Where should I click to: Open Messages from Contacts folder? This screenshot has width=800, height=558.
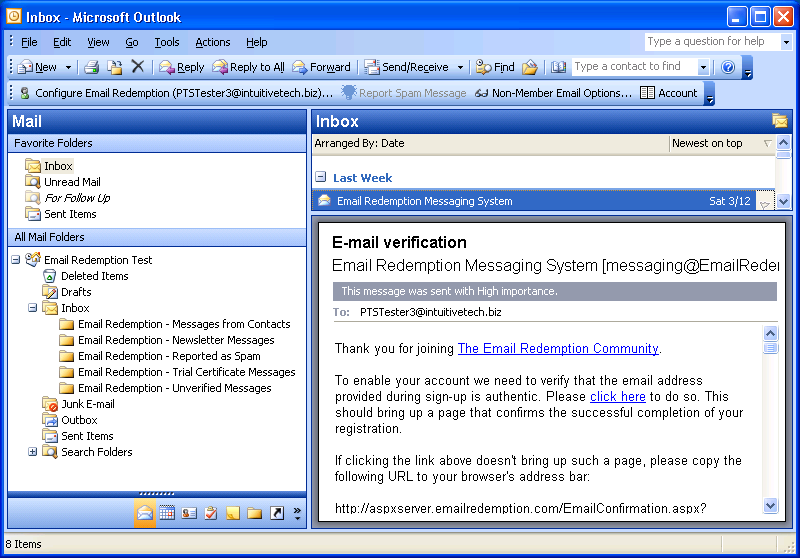tap(184, 324)
